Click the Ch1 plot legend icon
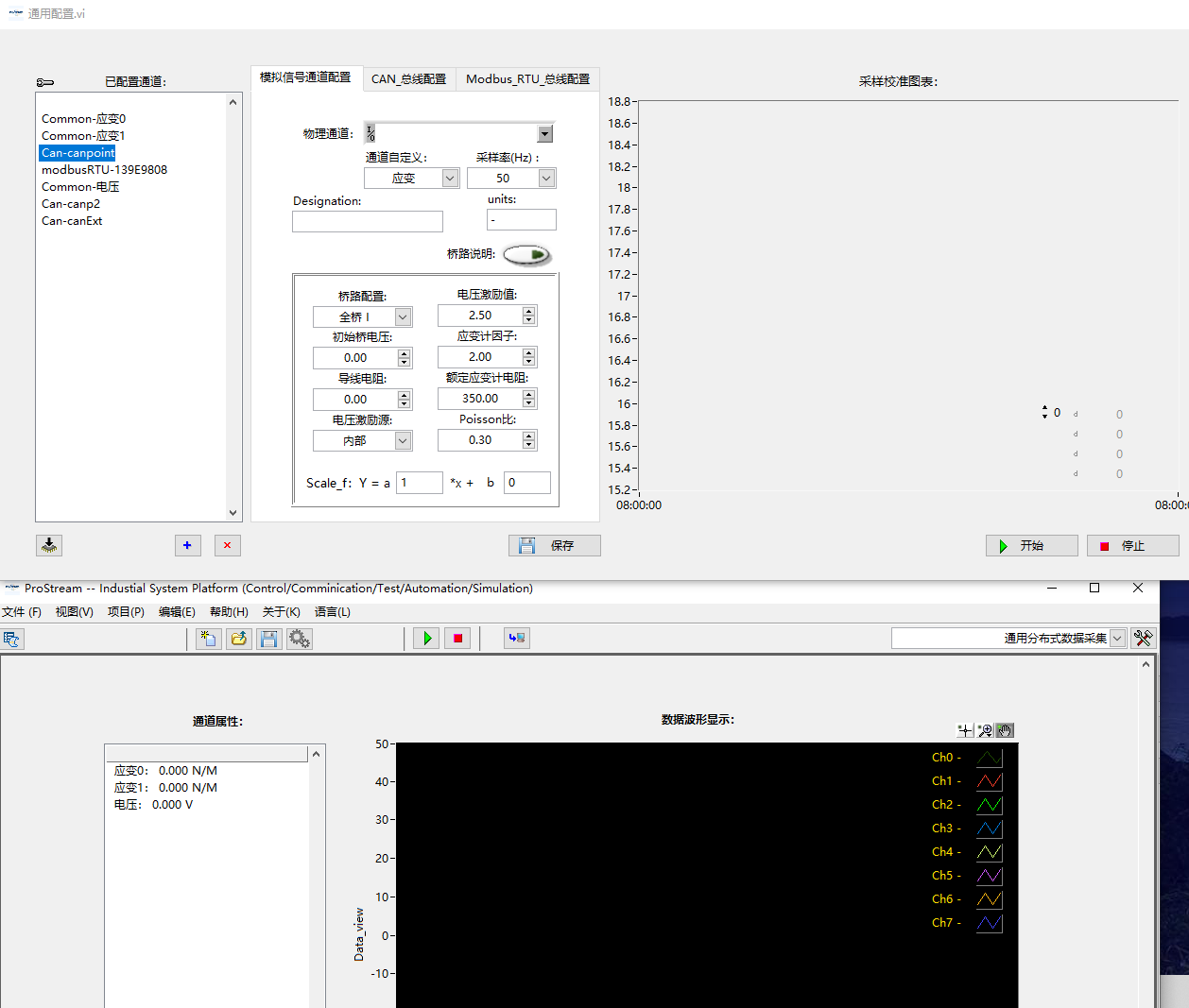The image size is (1189, 1008). tap(990, 781)
